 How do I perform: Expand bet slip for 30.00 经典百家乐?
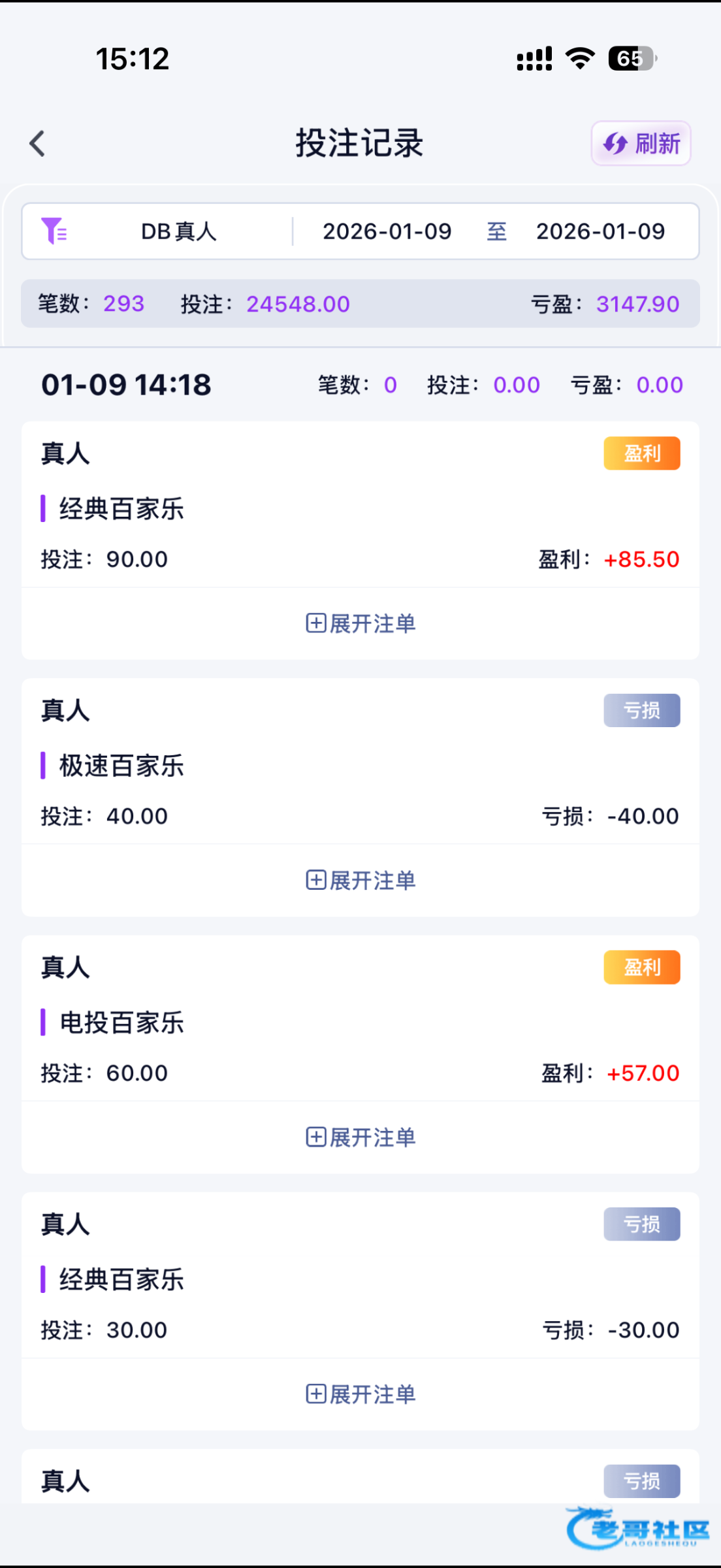click(x=360, y=1394)
